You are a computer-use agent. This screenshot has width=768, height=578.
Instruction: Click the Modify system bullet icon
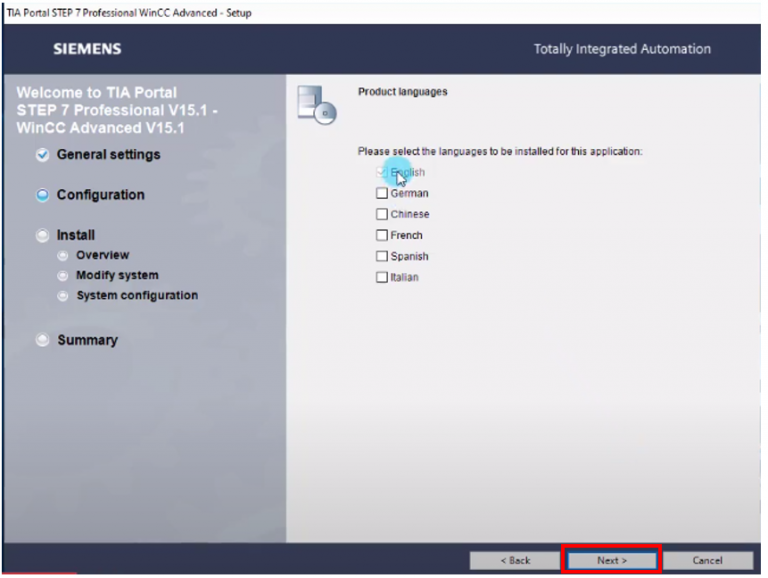(x=63, y=276)
